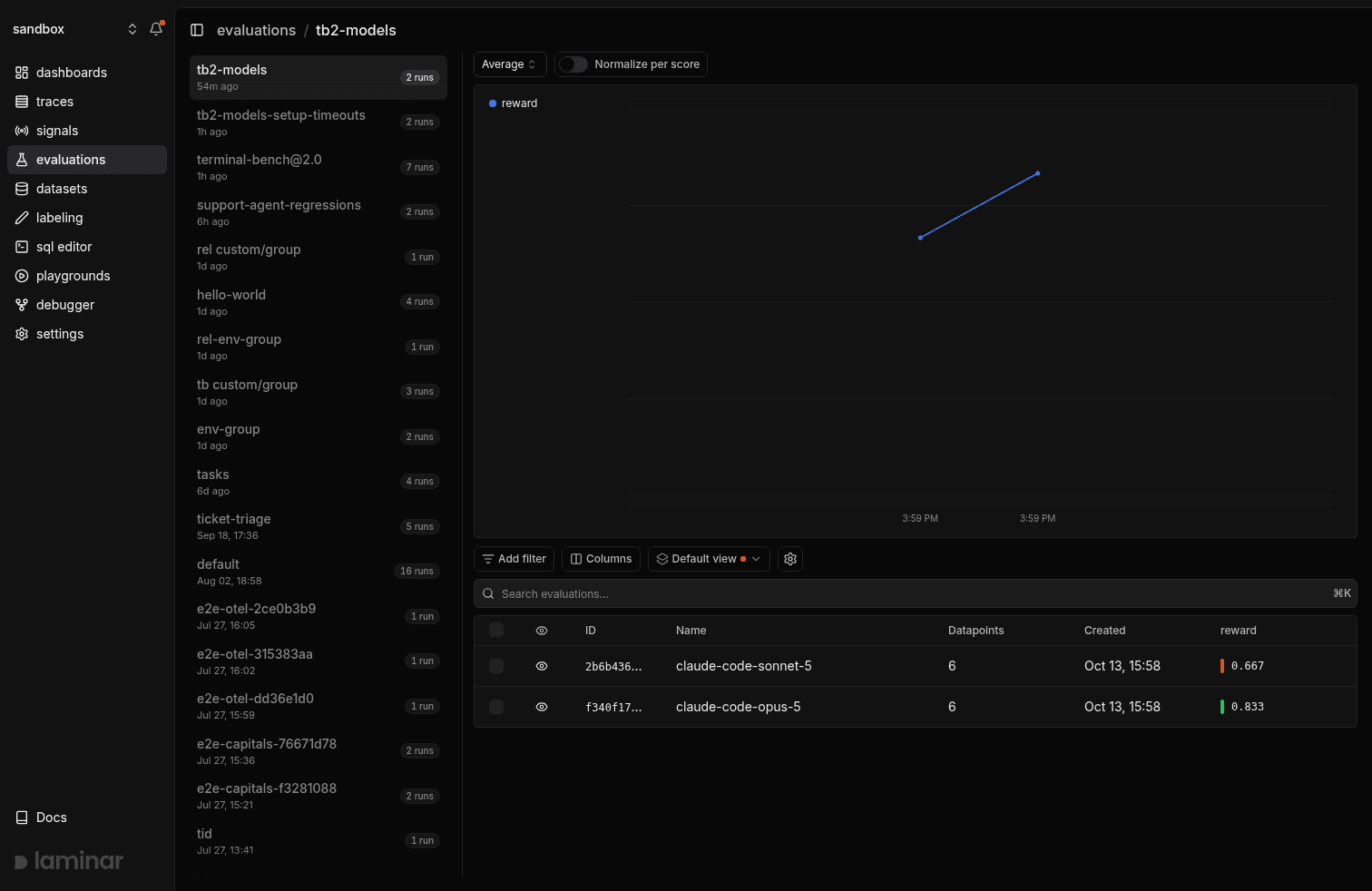Collapse sidebar with panel toggle icon
Image resolution: width=1372 pixels, height=891 pixels.
[197, 30]
